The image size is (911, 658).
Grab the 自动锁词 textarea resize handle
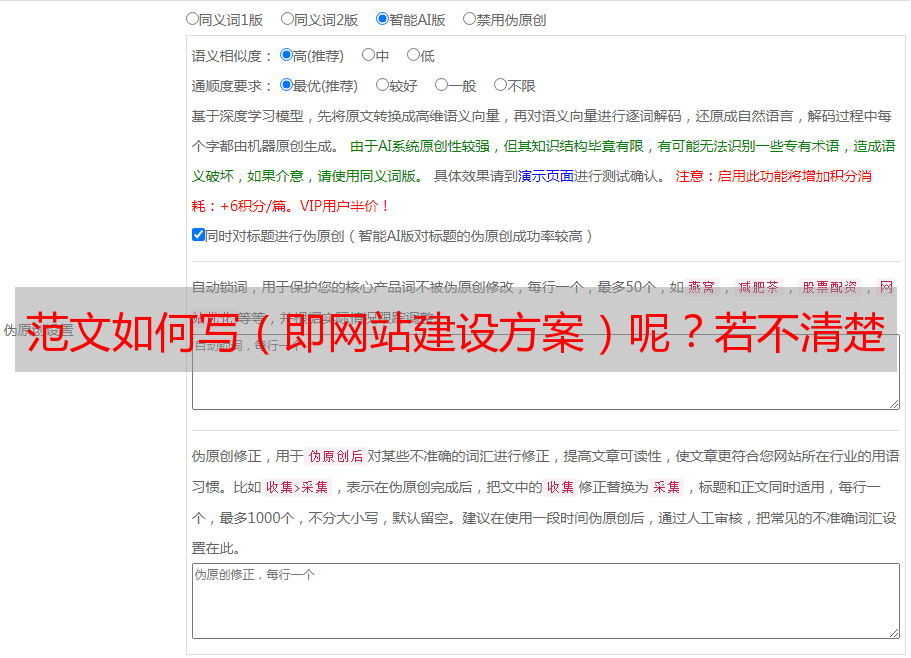pos(894,404)
